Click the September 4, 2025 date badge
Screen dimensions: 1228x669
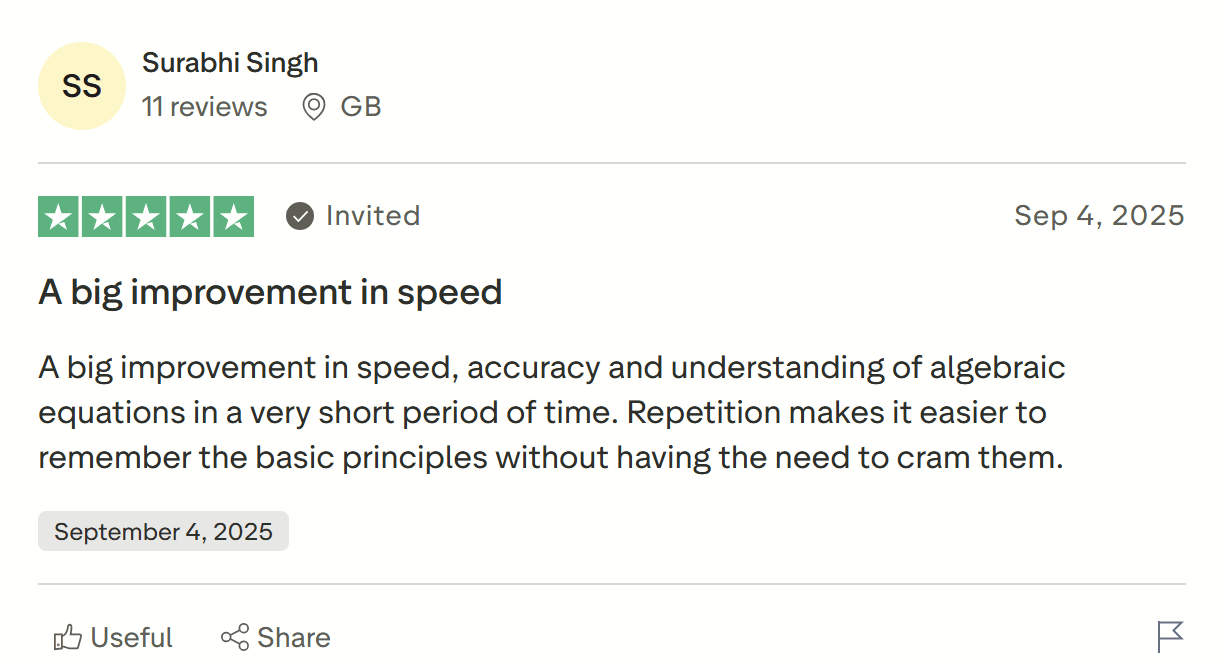[163, 531]
